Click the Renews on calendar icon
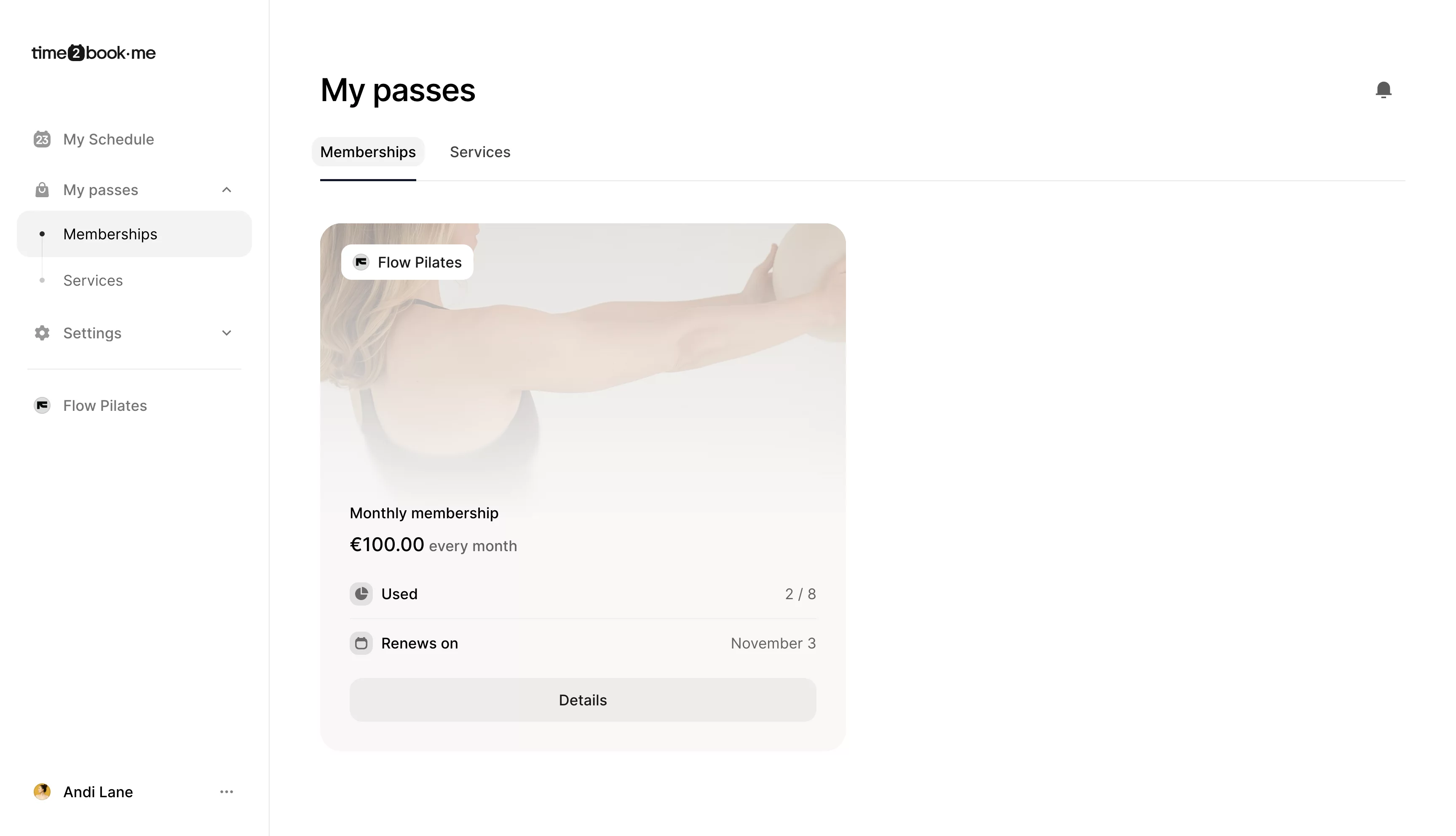 (x=361, y=643)
